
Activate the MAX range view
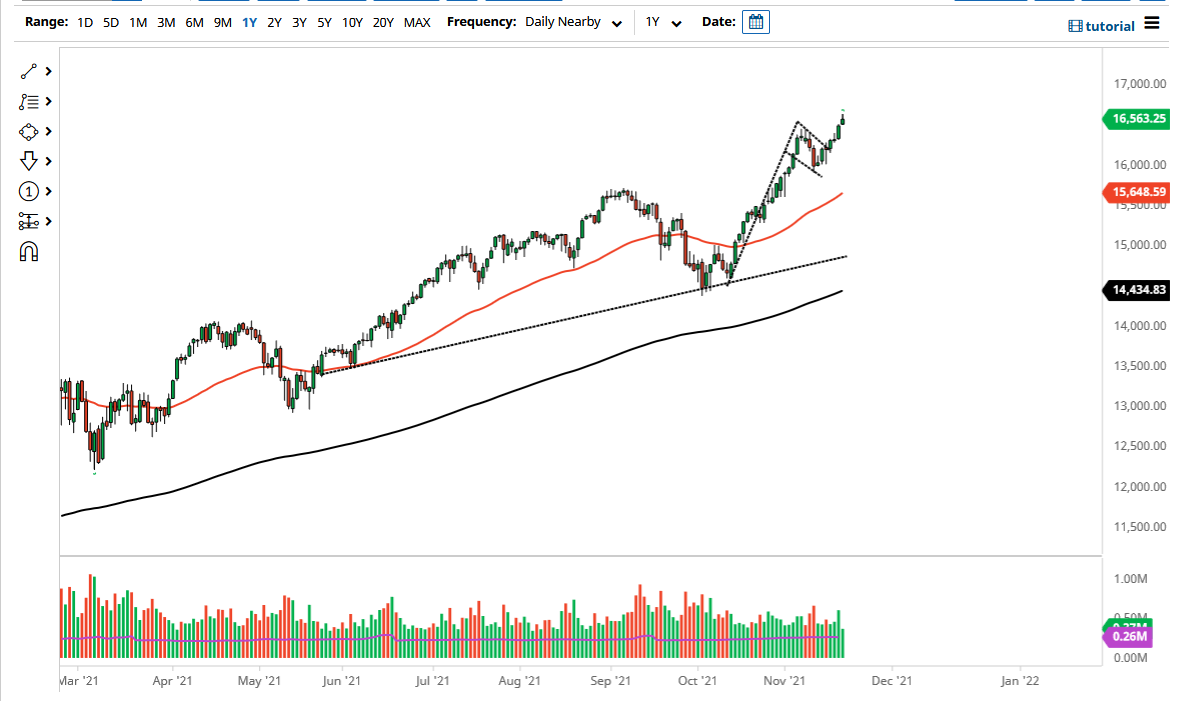pos(417,21)
